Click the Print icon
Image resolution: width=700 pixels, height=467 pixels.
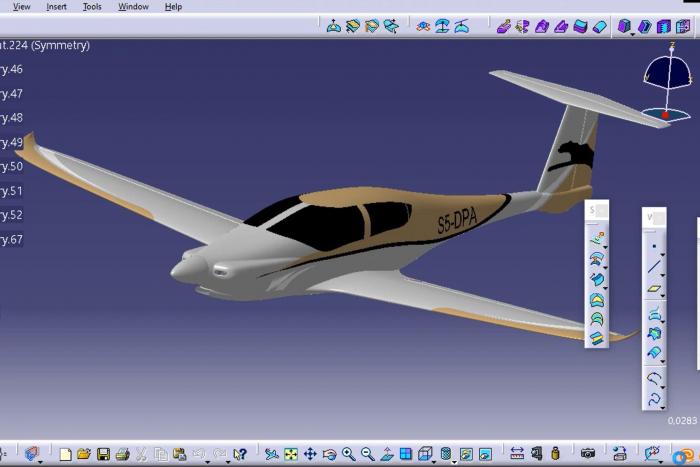[122, 454]
